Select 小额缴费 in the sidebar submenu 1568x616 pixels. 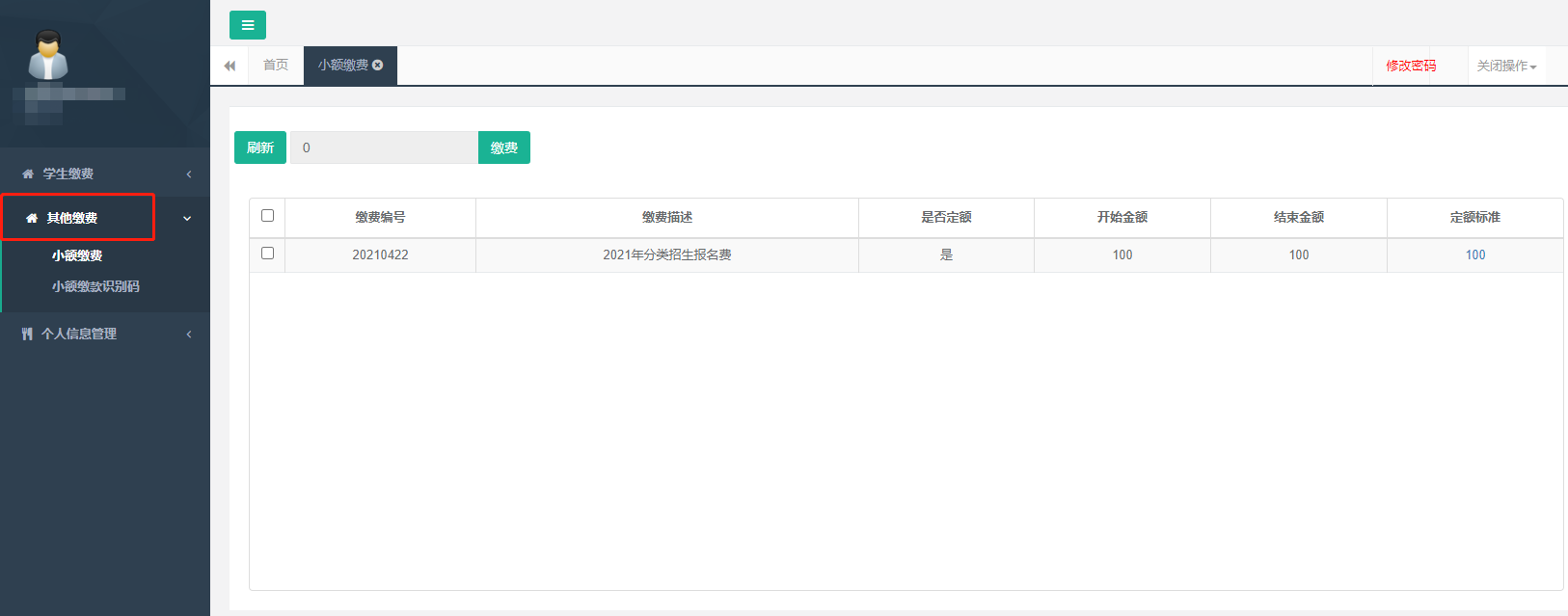tap(77, 255)
